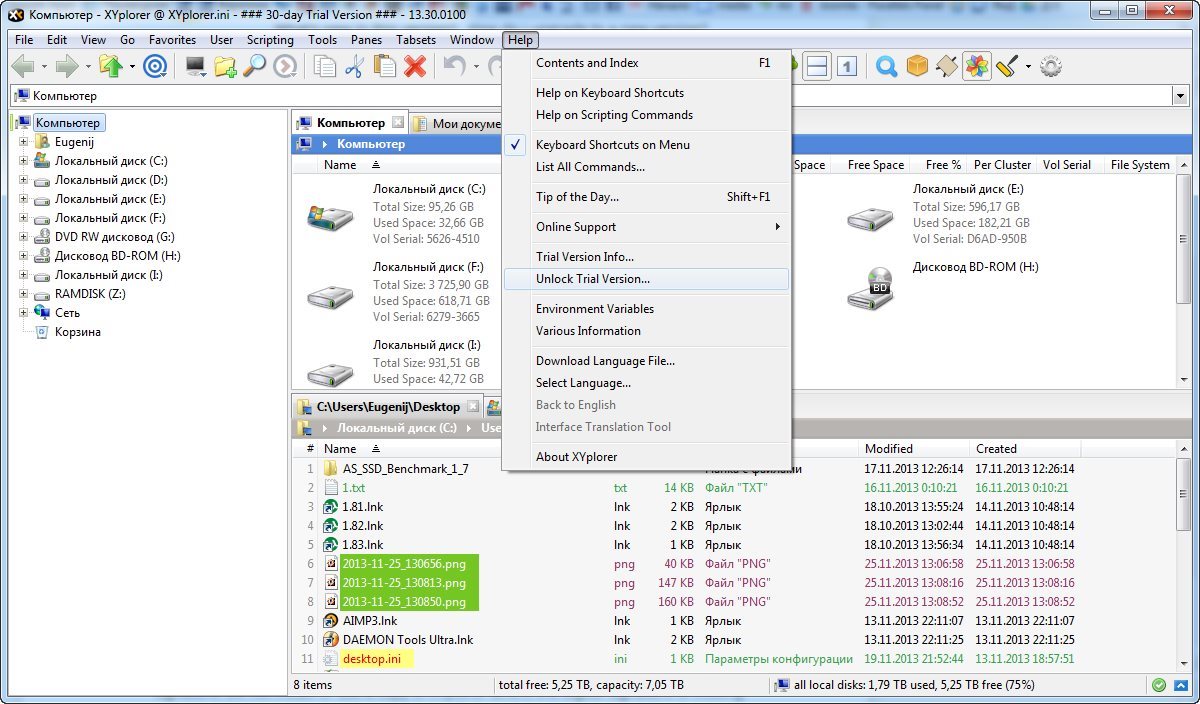Click the round gray arrow toolbar icon

285,67
